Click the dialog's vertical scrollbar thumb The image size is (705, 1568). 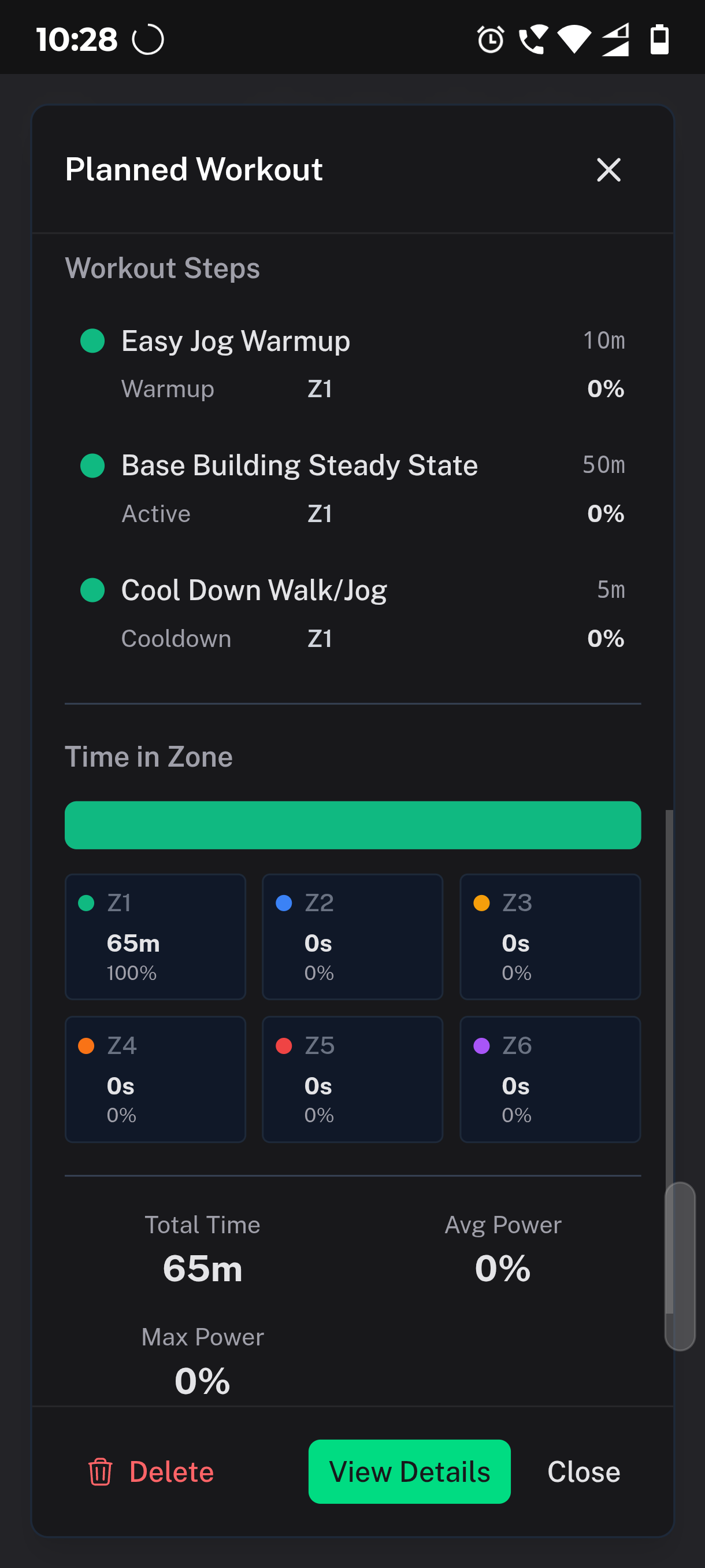point(680,1266)
